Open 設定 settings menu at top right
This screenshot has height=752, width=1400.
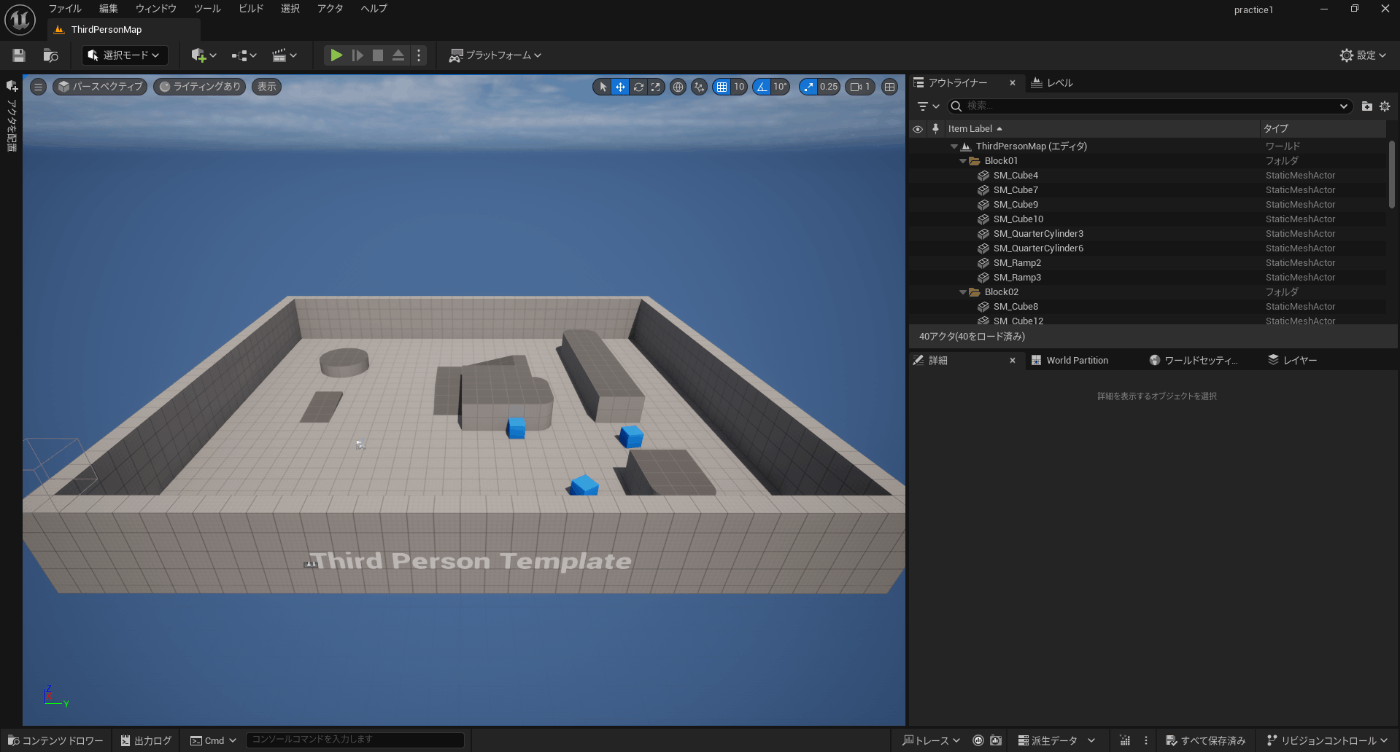(x=1363, y=55)
